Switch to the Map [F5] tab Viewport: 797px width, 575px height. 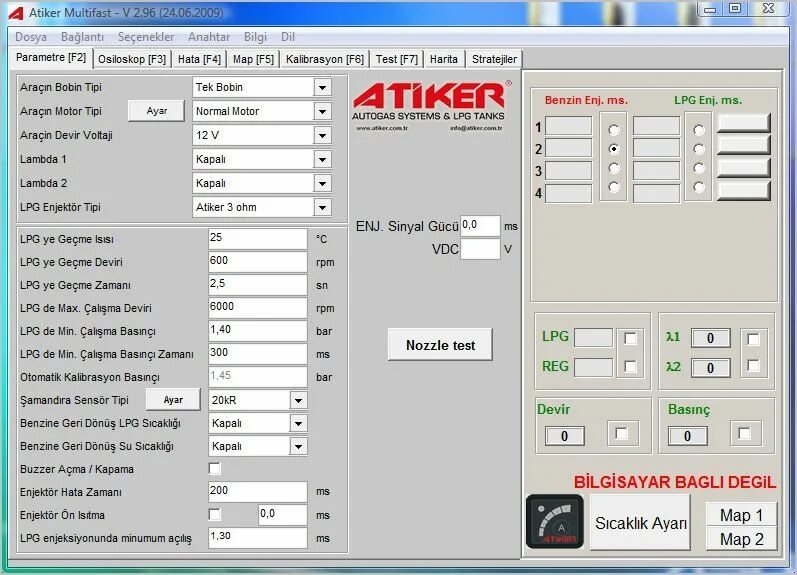point(253,59)
